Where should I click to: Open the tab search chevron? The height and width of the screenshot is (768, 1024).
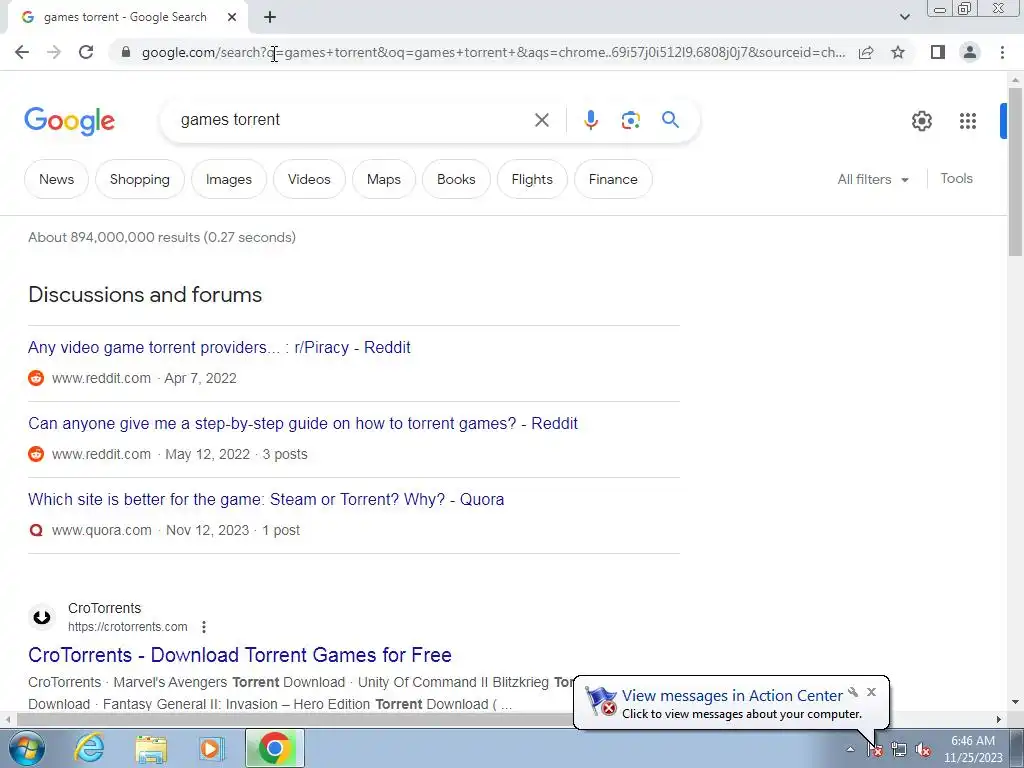[x=904, y=17]
